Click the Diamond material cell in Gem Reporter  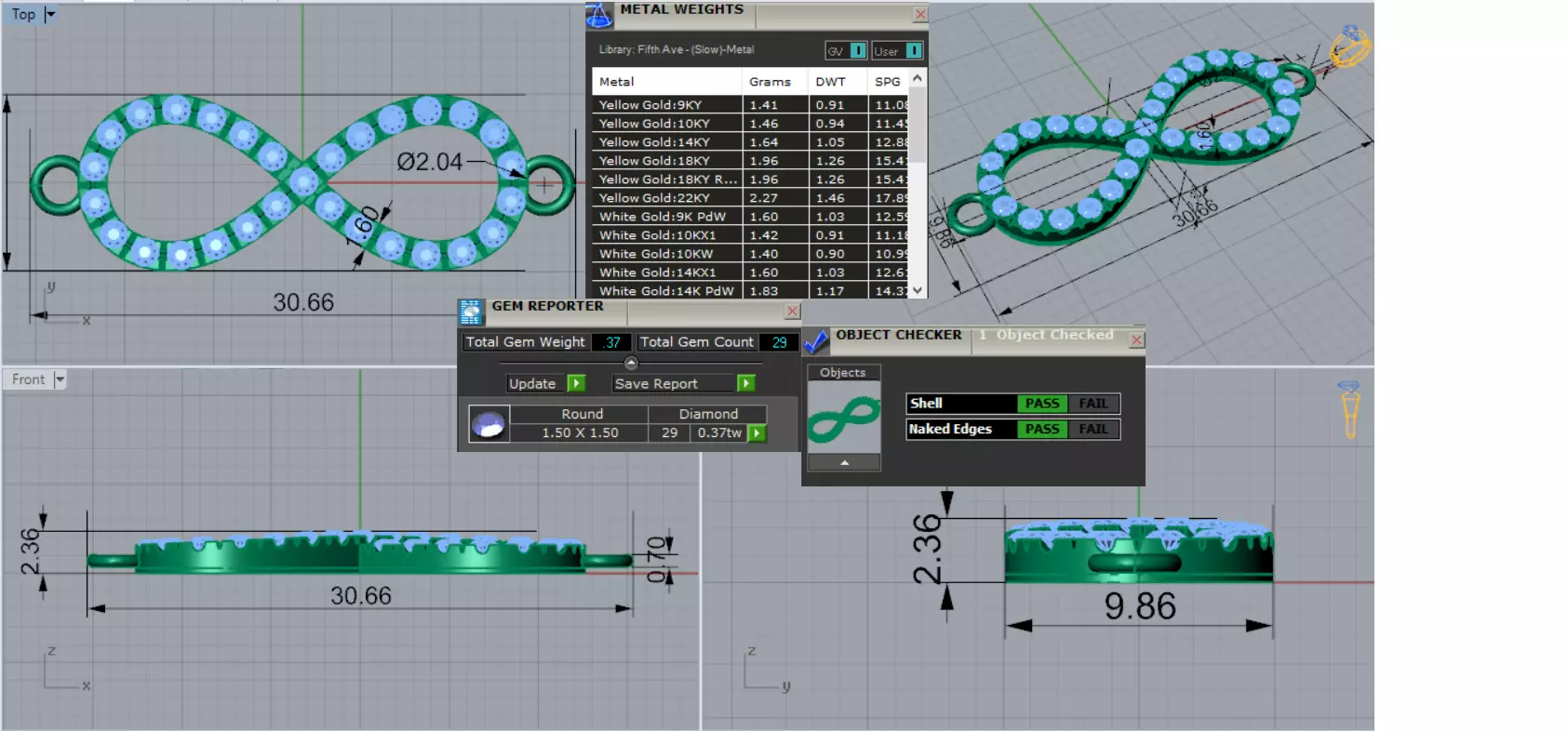[x=708, y=414]
